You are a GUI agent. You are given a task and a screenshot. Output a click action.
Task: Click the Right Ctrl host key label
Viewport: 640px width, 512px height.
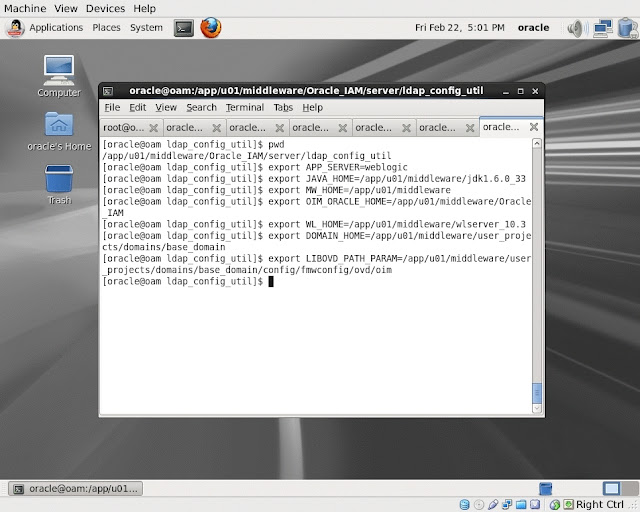(599, 505)
